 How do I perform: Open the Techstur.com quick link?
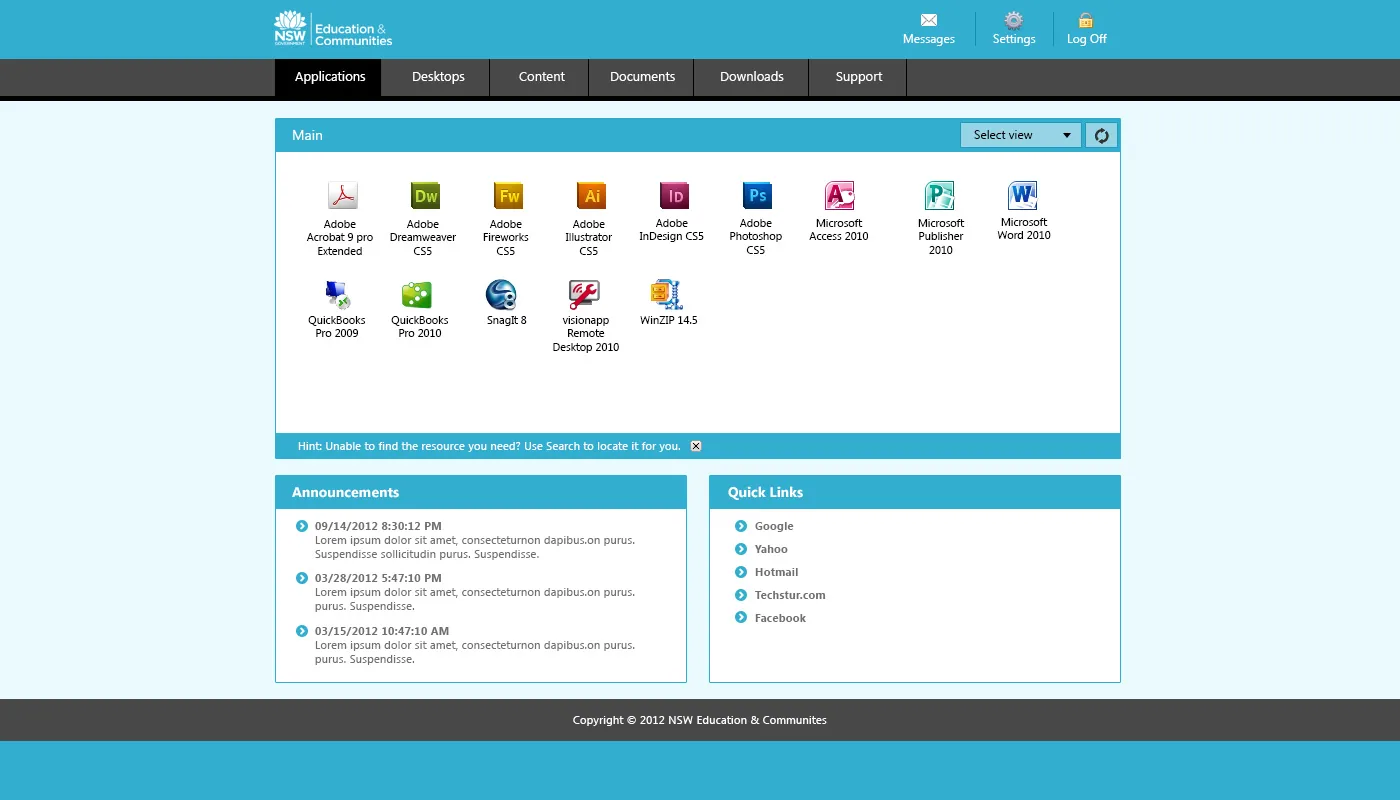pos(790,595)
